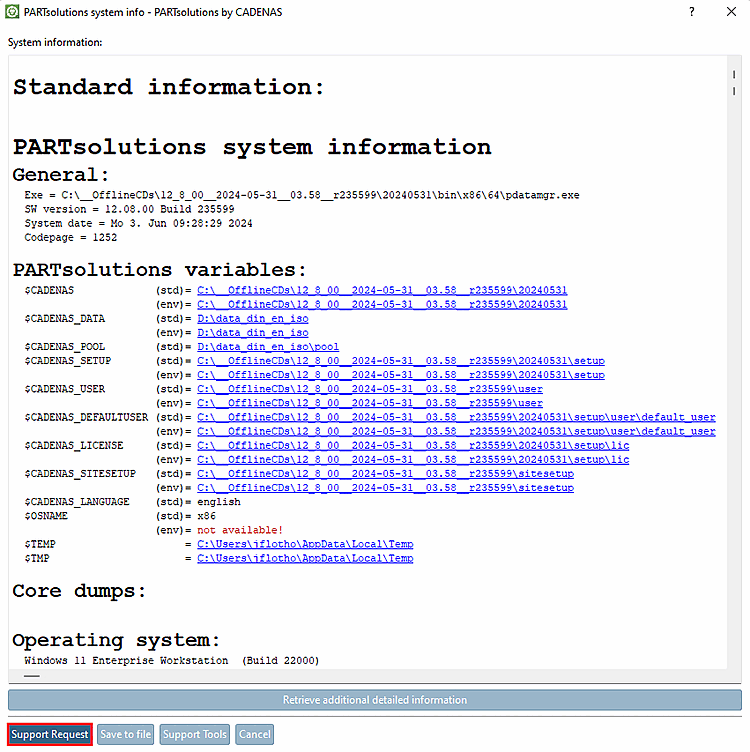Click the 'Operating system:' heading
The height and width of the screenshot is (752, 750).
[x=116, y=640]
